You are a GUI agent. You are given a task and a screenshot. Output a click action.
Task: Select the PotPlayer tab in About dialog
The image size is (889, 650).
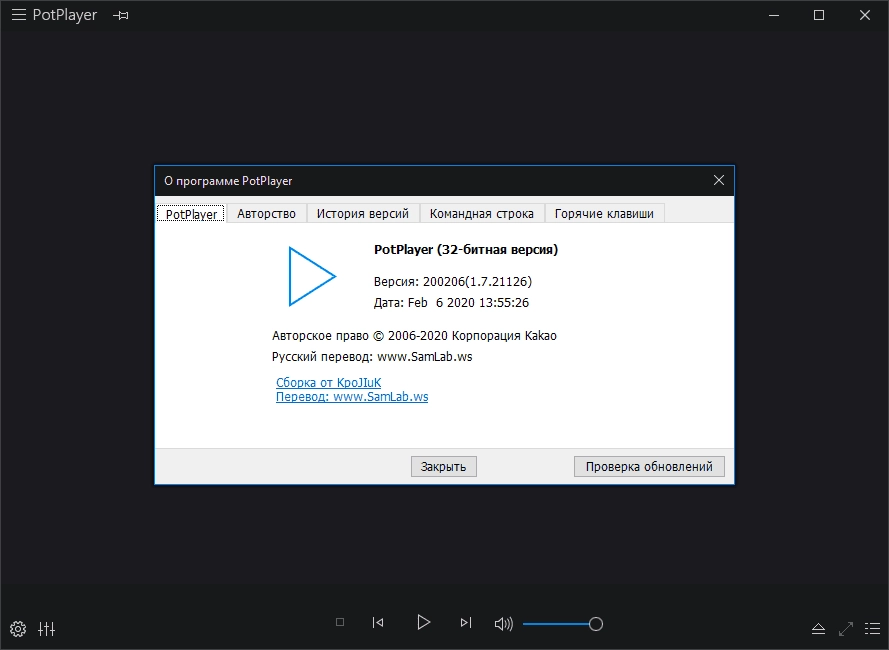pos(191,214)
